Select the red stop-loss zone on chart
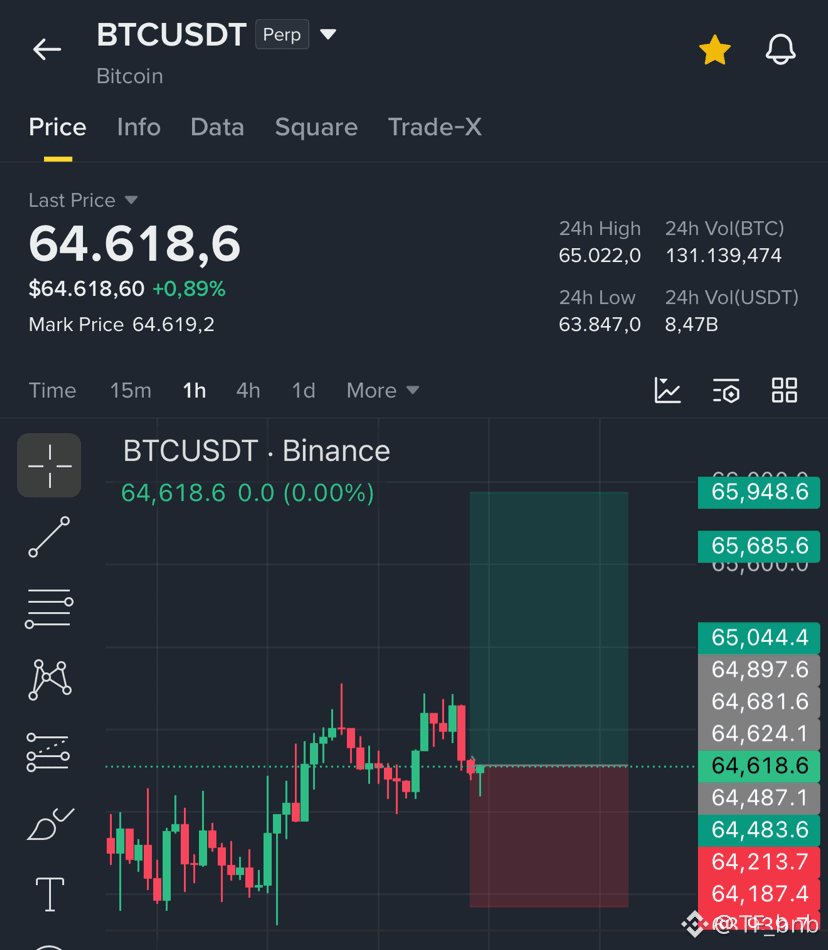The width and height of the screenshot is (828, 950). tap(549, 837)
